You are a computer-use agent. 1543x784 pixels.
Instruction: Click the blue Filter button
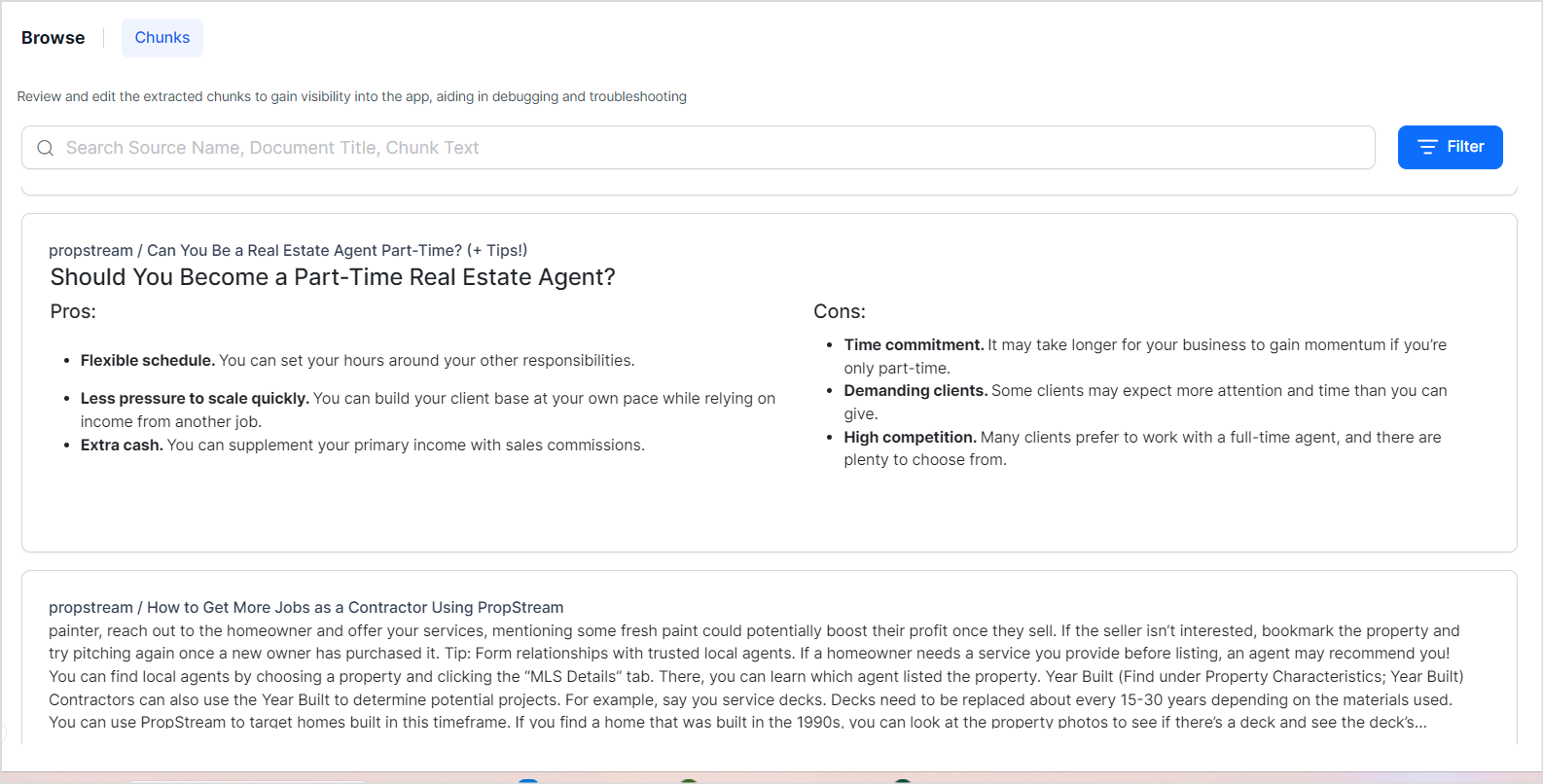(x=1450, y=147)
